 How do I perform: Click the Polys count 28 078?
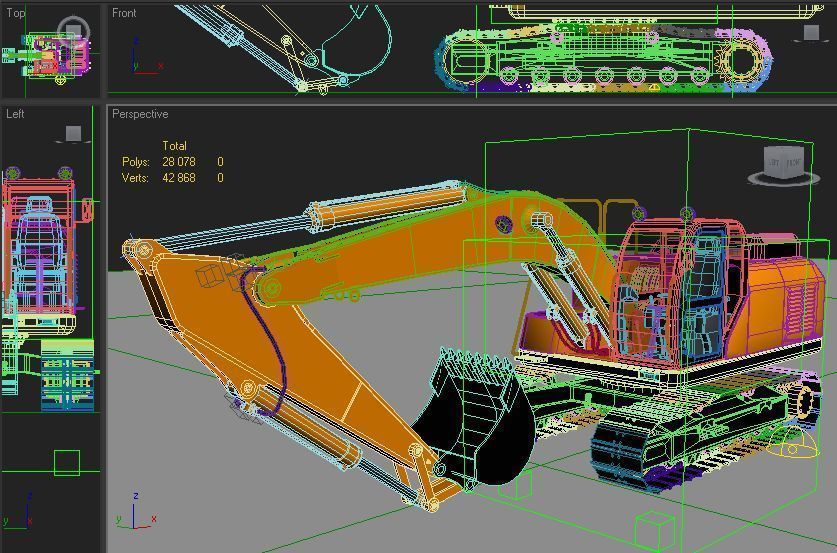(179, 162)
